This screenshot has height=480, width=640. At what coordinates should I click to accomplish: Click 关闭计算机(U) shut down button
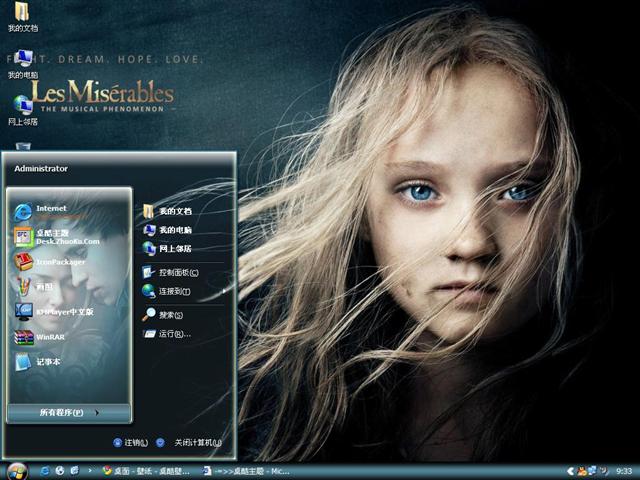coord(189,443)
